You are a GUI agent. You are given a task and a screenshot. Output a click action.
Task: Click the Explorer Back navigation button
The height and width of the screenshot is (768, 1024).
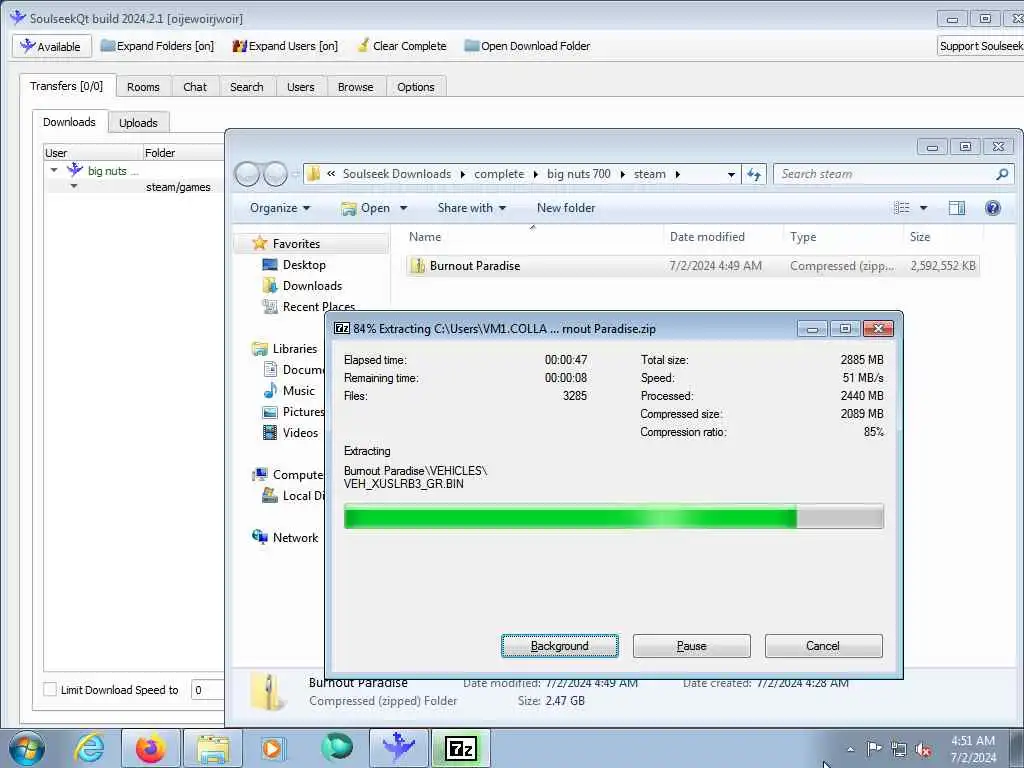[247, 174]
